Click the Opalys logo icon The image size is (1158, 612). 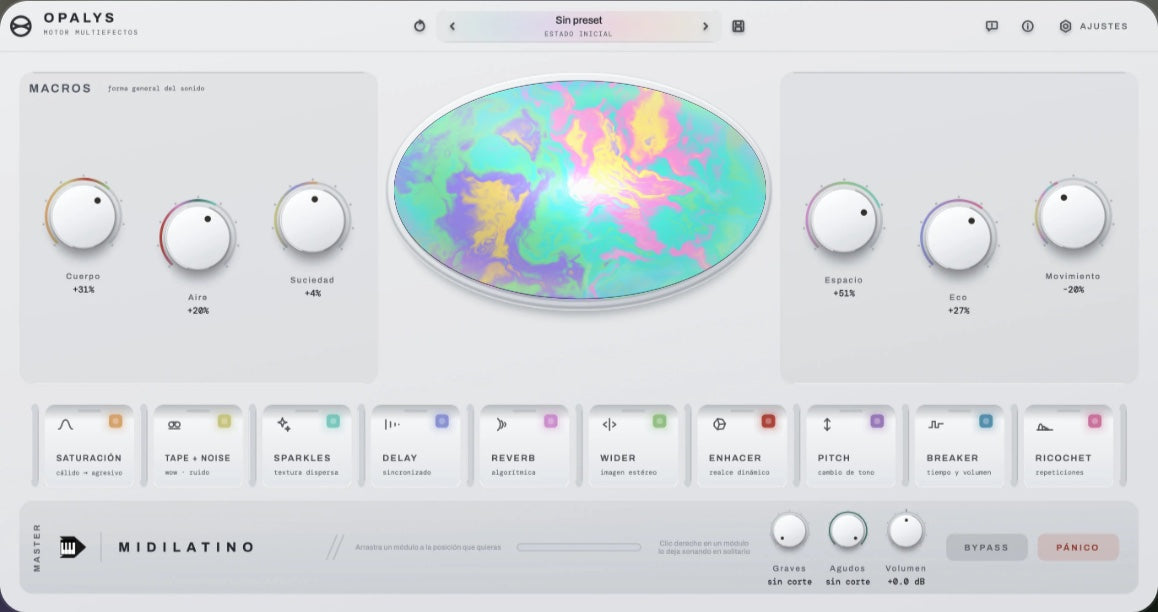click(x=21, y=26)
